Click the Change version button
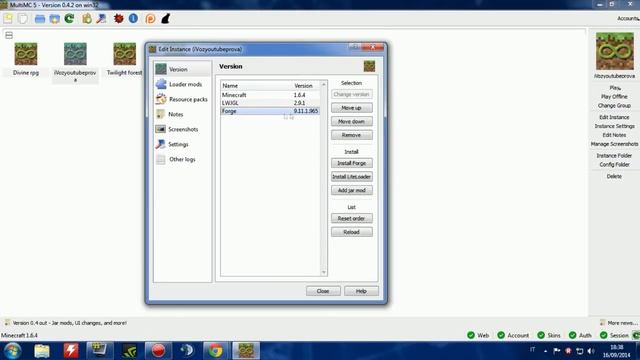The image size is (640, 360). (x=351, y=94)
